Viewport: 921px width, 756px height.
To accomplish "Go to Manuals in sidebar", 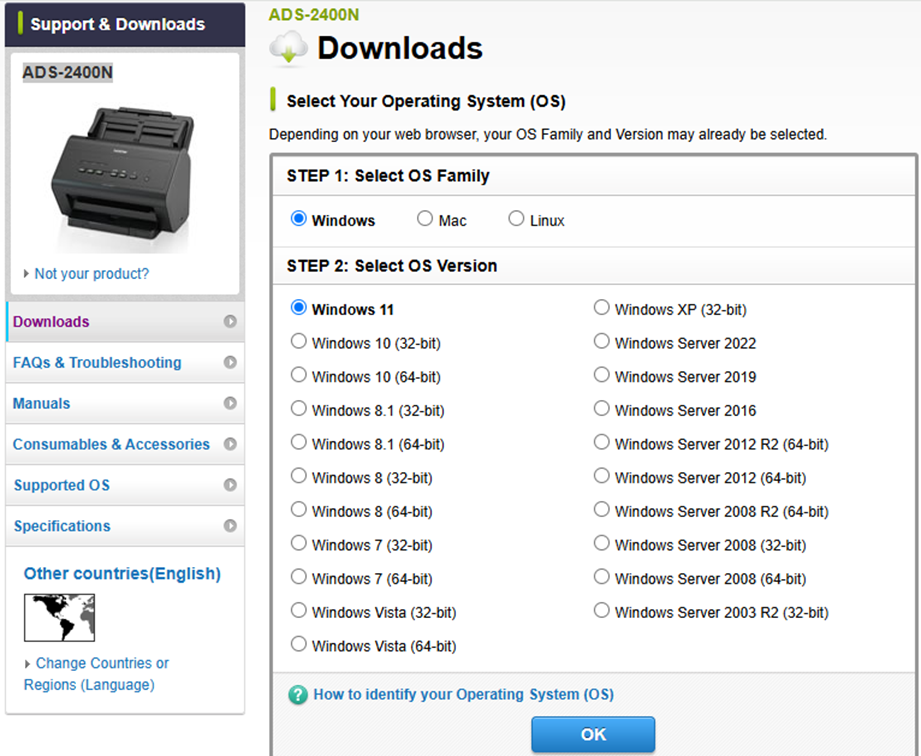I will click(x=125, y=403).
